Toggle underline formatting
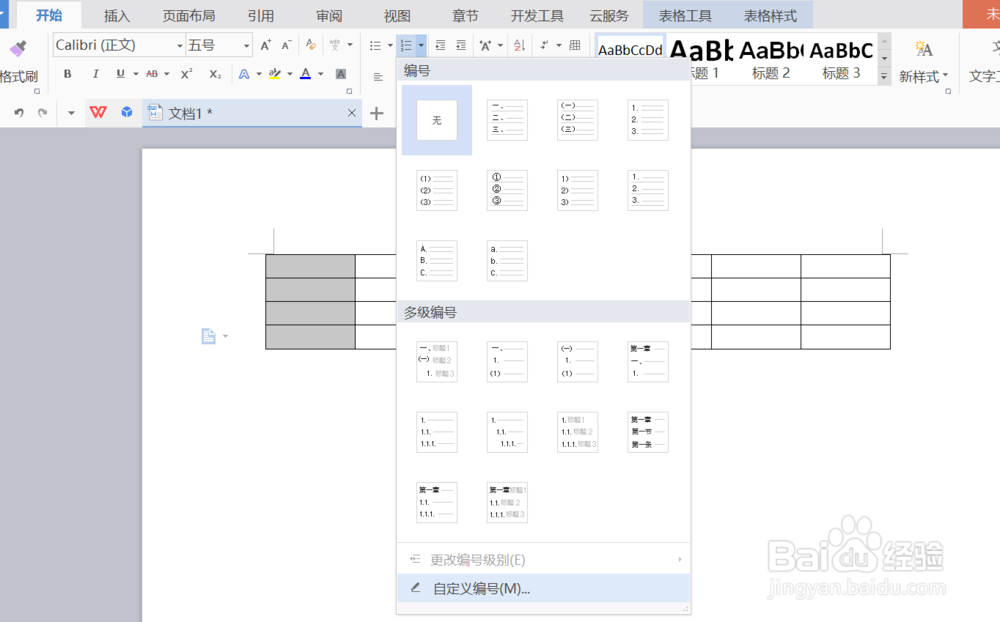The image size is (1000, 622). pyautogui.click(x=118, y=73)
